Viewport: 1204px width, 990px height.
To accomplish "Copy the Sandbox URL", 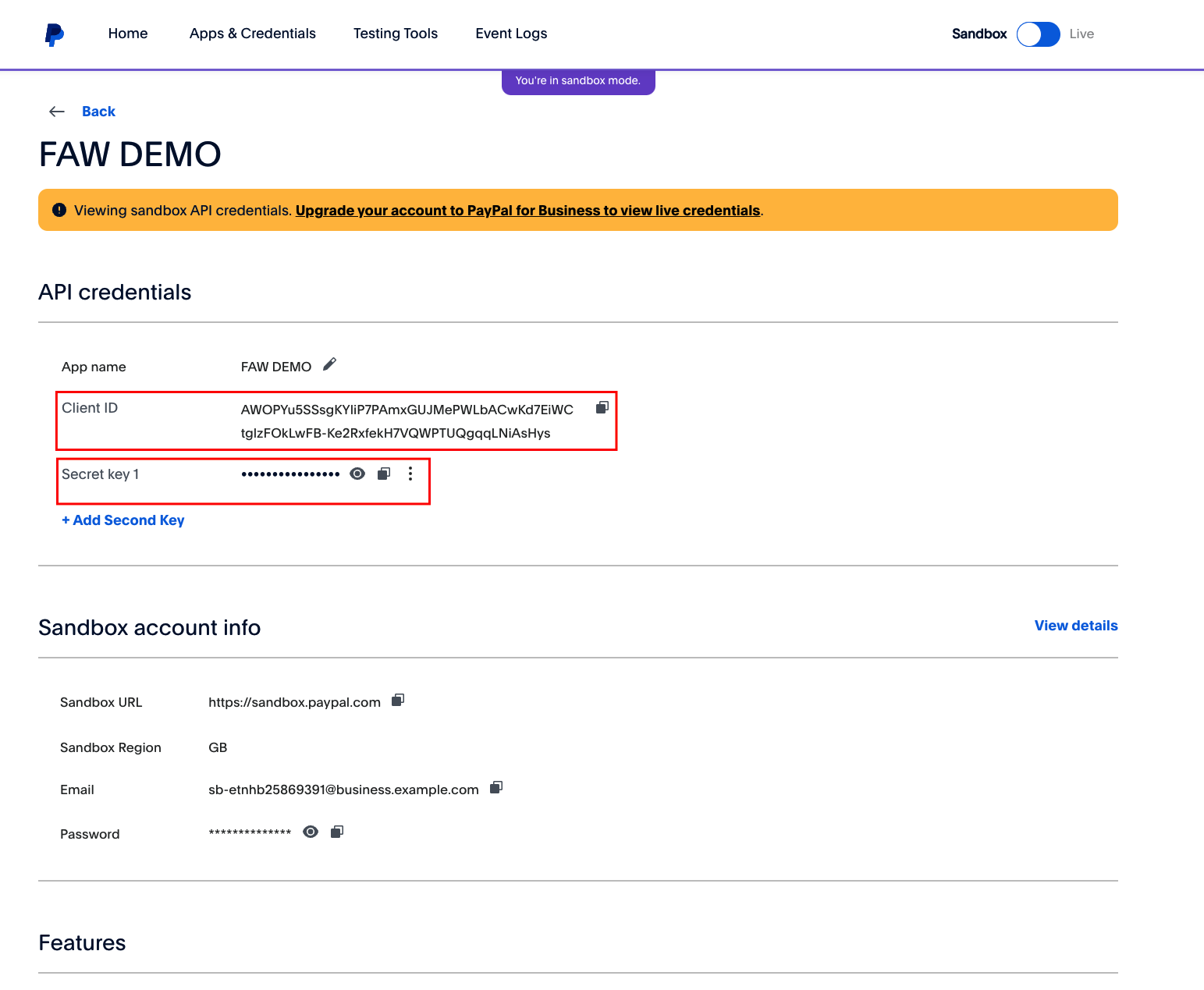I will tap(398, 700).
